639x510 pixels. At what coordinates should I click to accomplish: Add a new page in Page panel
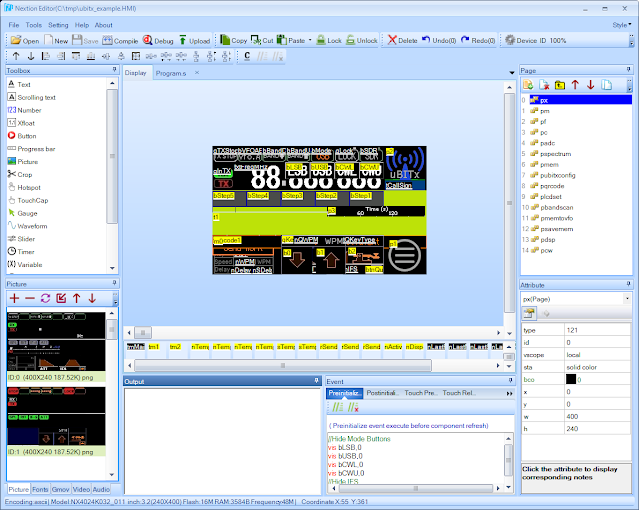pos(528,85)
